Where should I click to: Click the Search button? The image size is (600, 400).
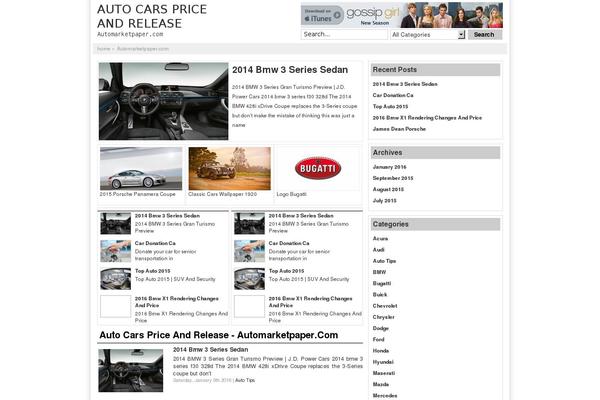[484, 34]
